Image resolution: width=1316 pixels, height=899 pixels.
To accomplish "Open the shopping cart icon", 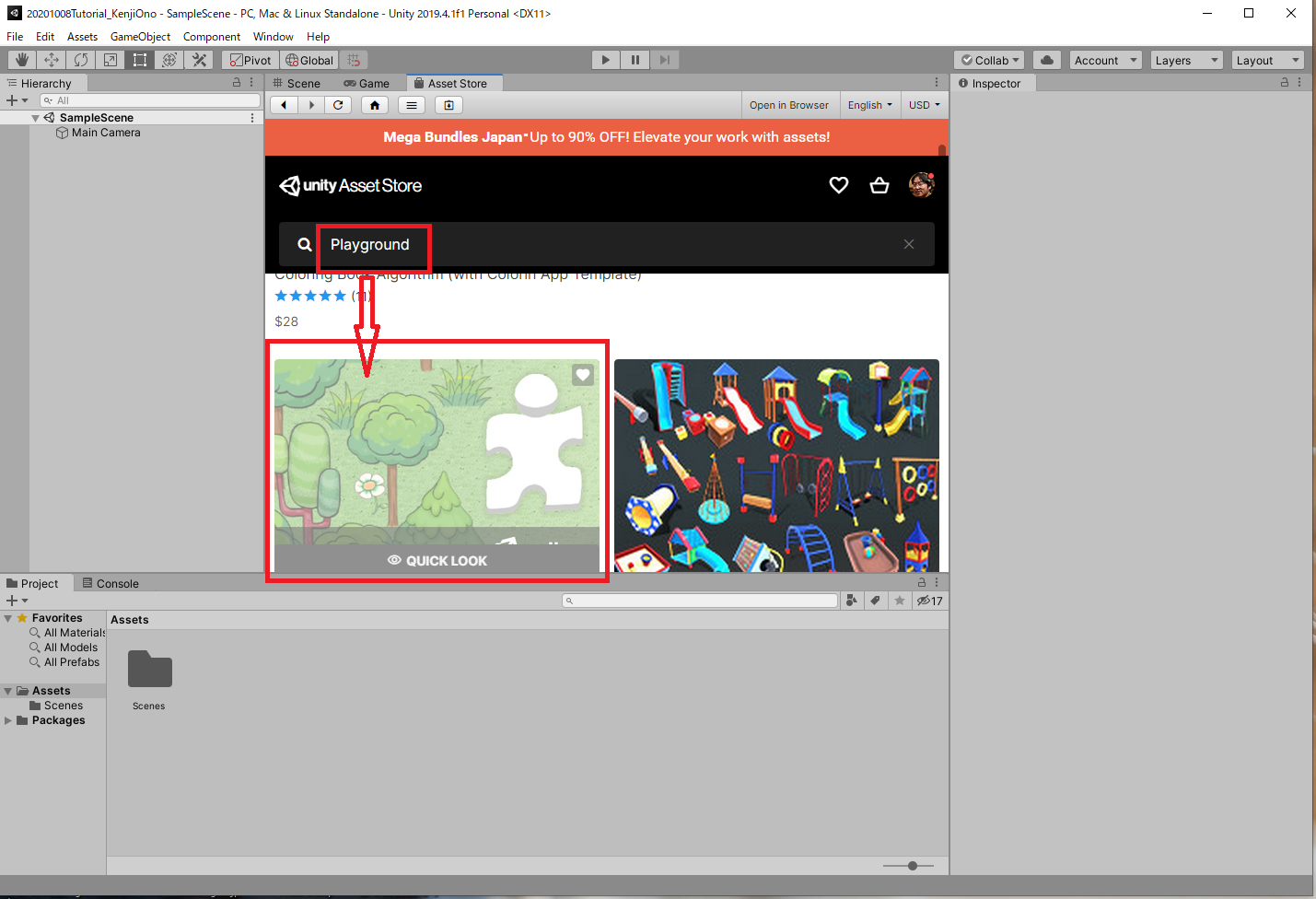I will 879,185.
